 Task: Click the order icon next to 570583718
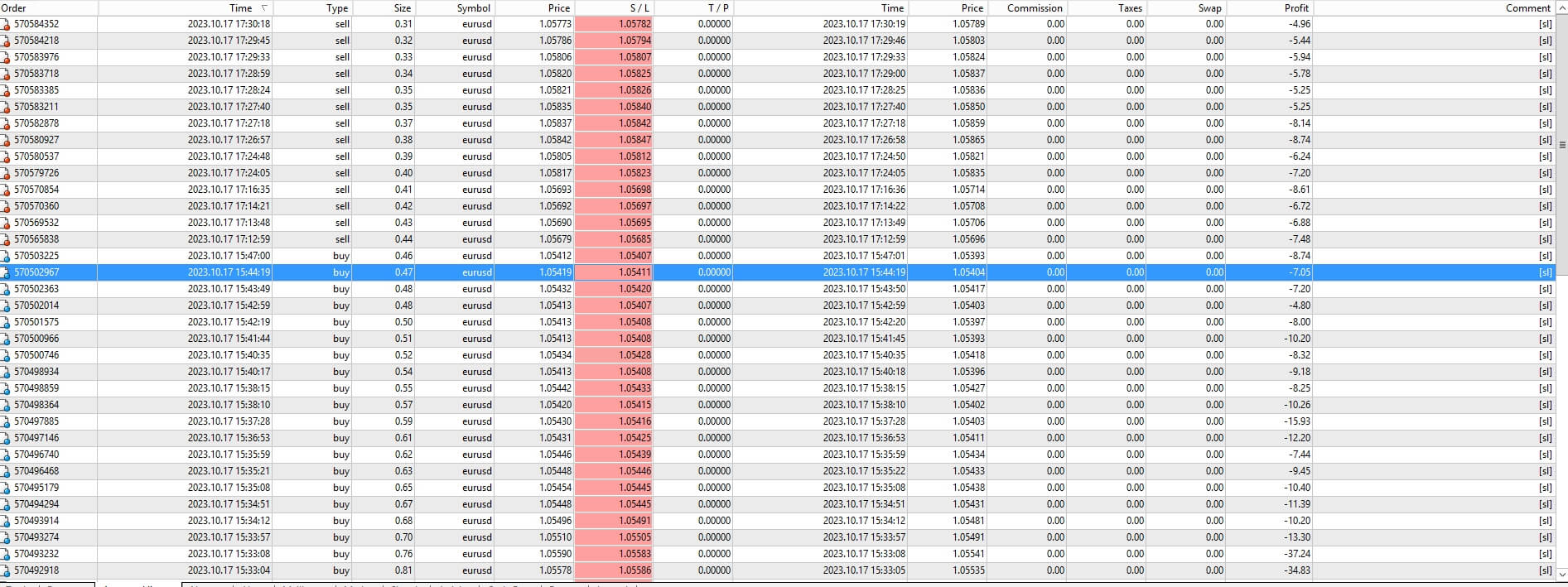[6, 74]
